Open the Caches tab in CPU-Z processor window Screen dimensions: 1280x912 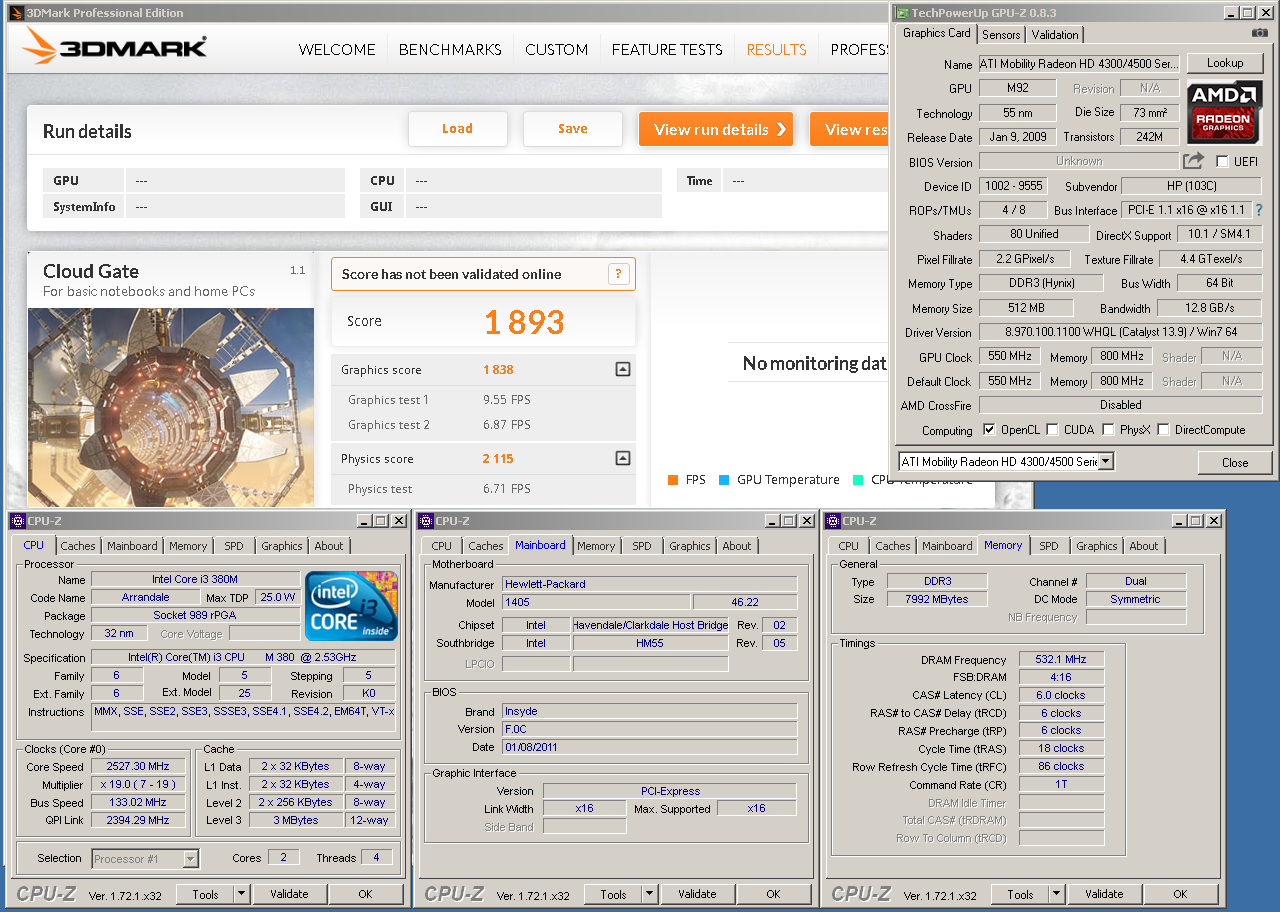point(78,546)
